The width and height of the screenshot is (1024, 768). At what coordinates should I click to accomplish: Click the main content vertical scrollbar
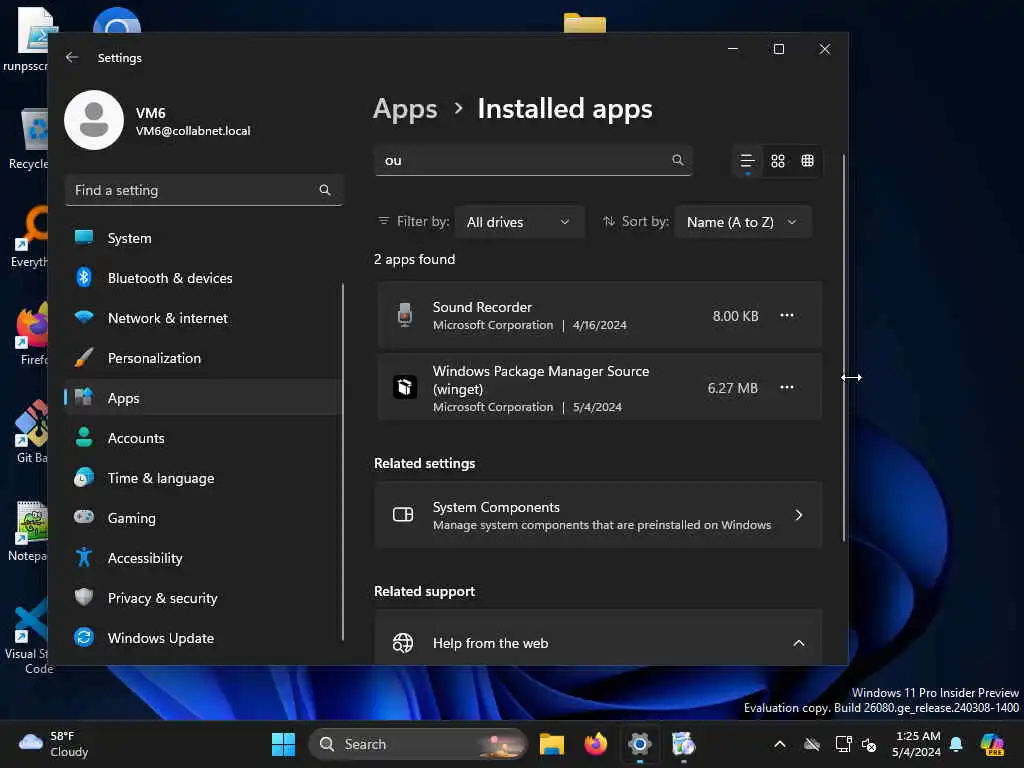[844, 347]
